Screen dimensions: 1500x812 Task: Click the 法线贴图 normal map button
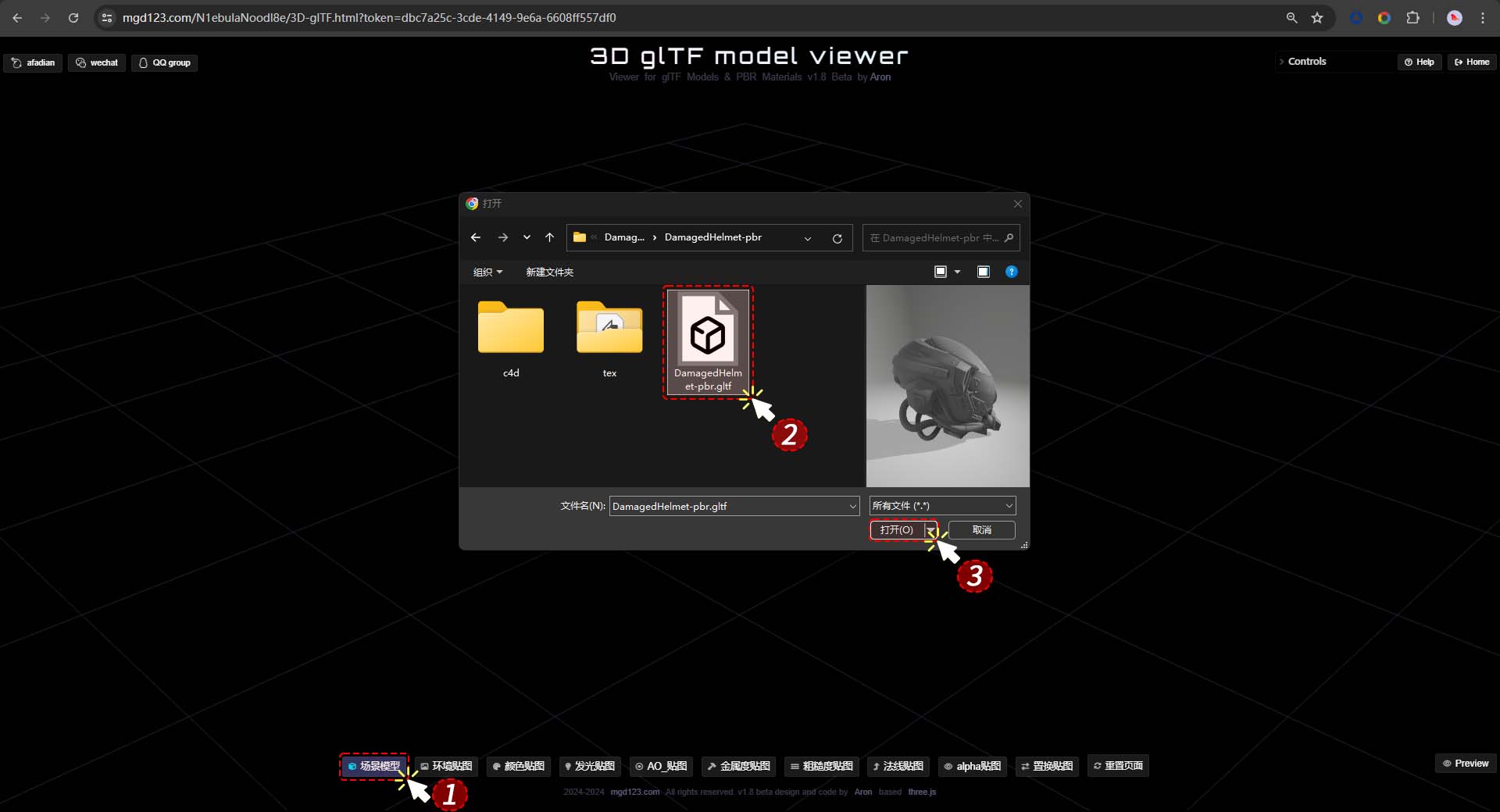(898, 766)
